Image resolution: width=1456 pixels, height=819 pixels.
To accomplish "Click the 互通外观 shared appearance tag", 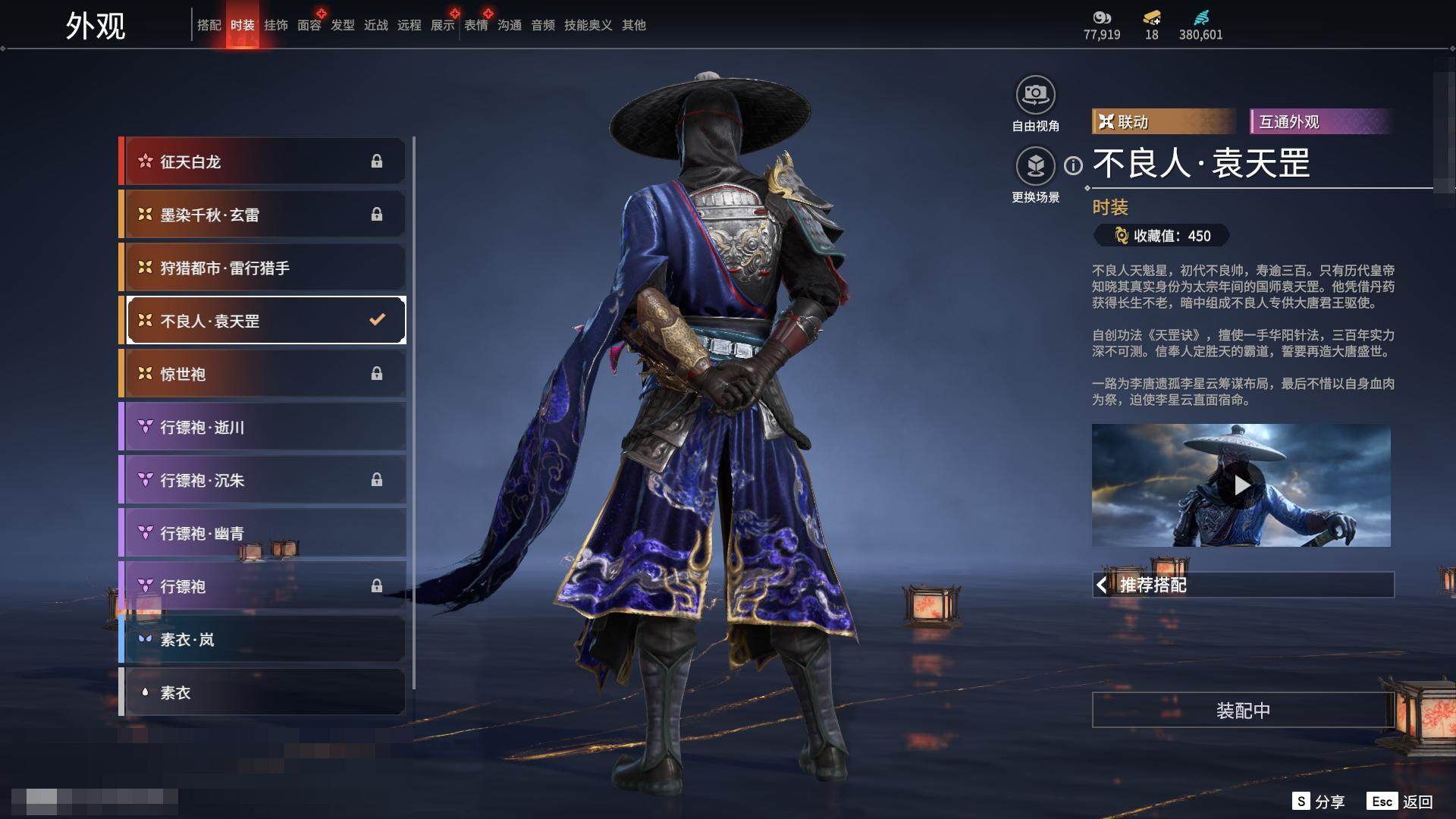I will (1320, 121).
